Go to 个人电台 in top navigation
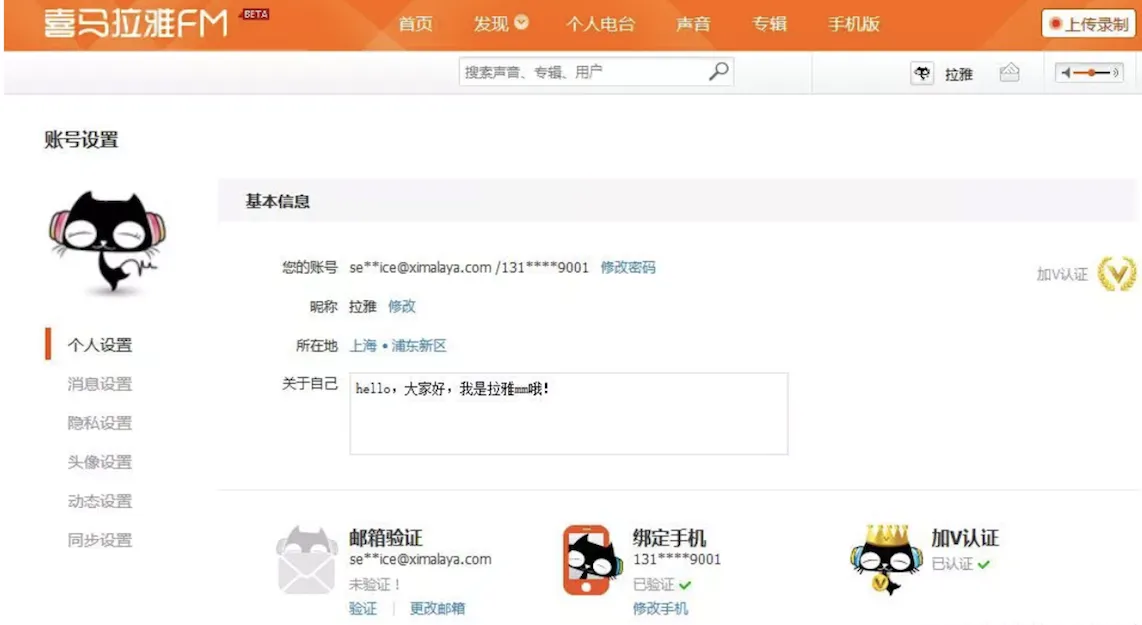Viewport: 1142px width, 625px height. pos(600,24)
